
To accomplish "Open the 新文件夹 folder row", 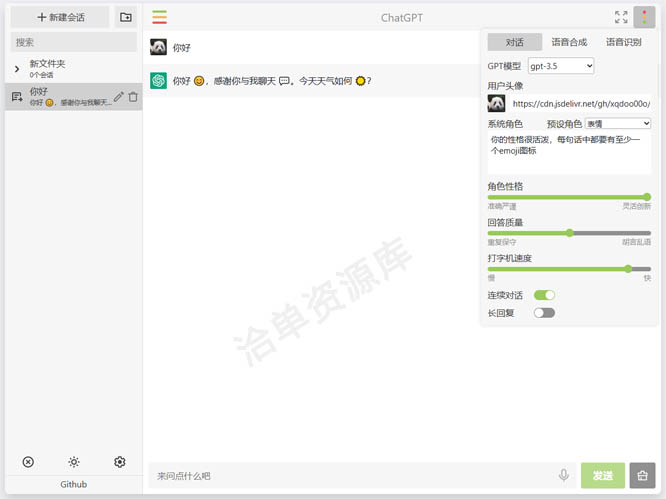I will (x=74, y=69).
